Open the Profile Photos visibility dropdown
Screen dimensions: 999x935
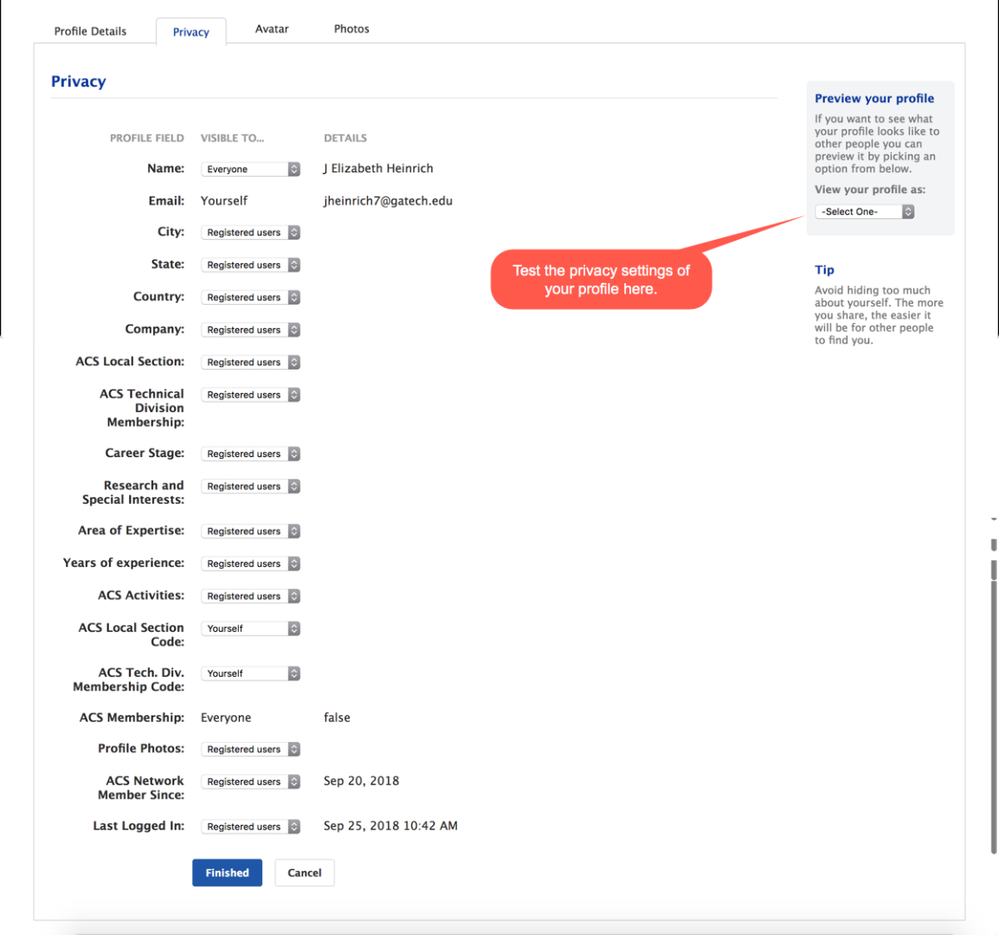250,749
